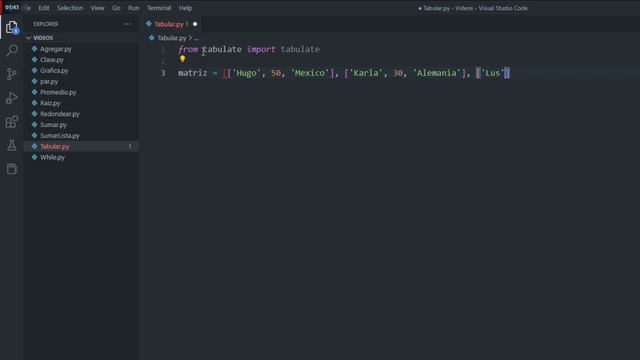Click the 'from' keyword on line 1

click(188, 49)
